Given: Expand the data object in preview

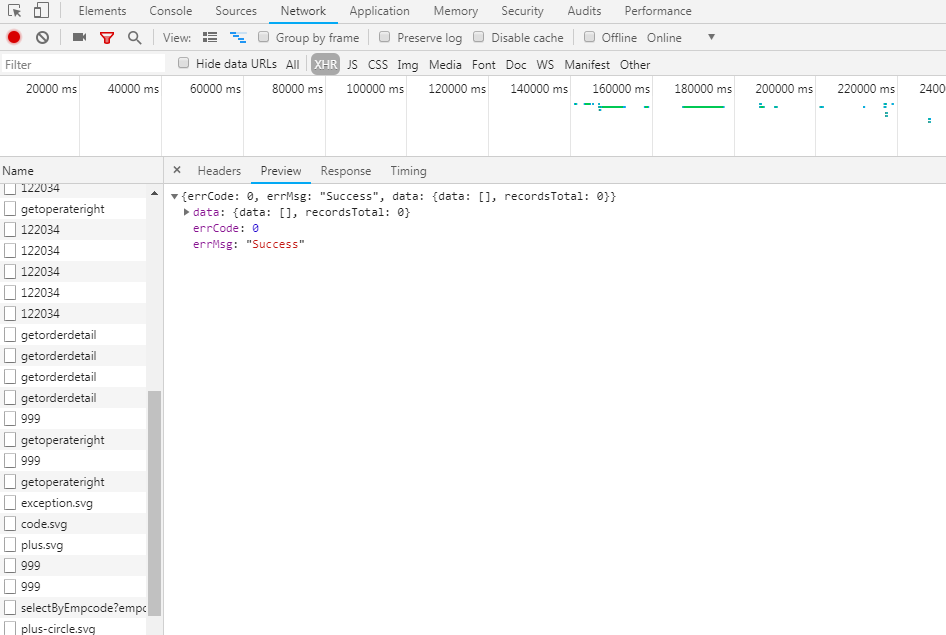Looking at the screenshot, I should coord(186,212).
